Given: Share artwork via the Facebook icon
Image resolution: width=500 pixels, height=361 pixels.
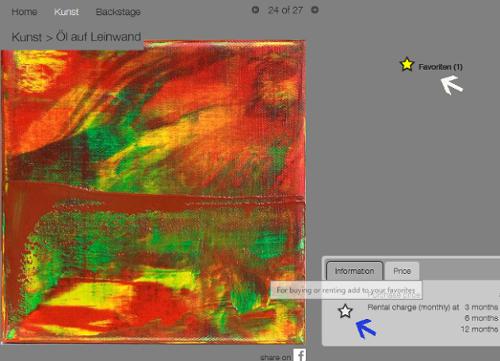Looking at the screenshot, I should click(300, 355).
